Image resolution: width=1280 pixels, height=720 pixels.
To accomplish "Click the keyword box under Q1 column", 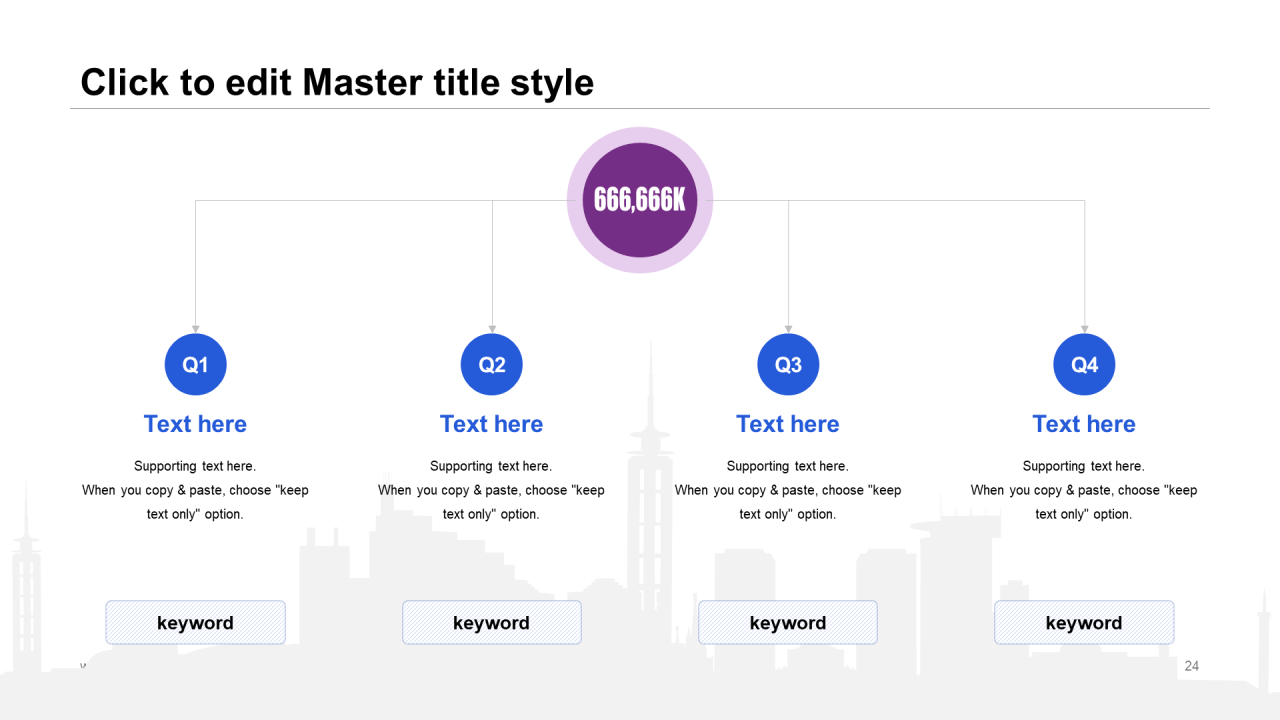I will pyautogui.click(x=196, y=622).
